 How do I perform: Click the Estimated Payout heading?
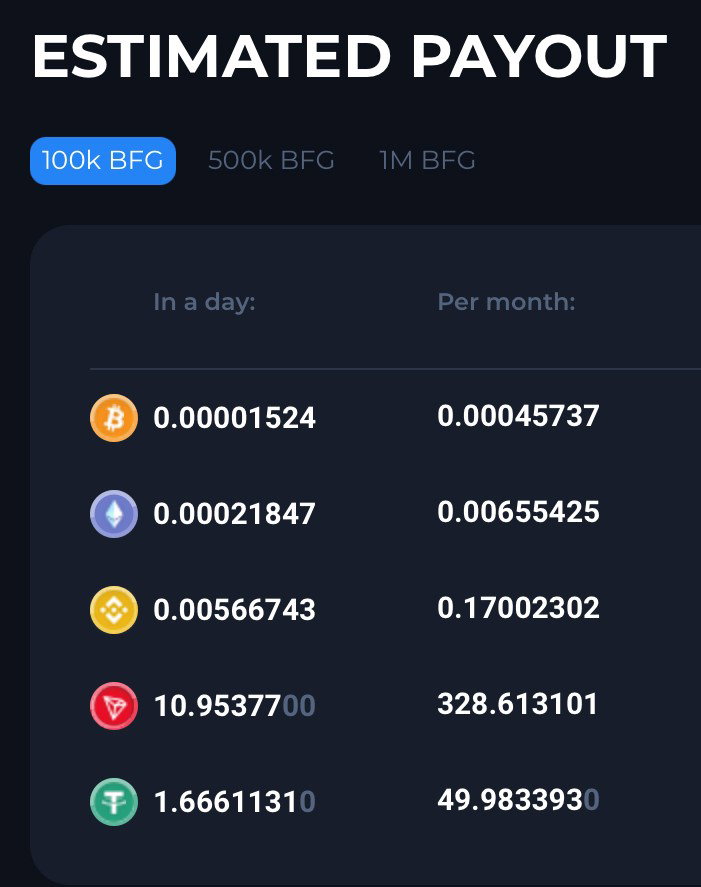[350, 57]
